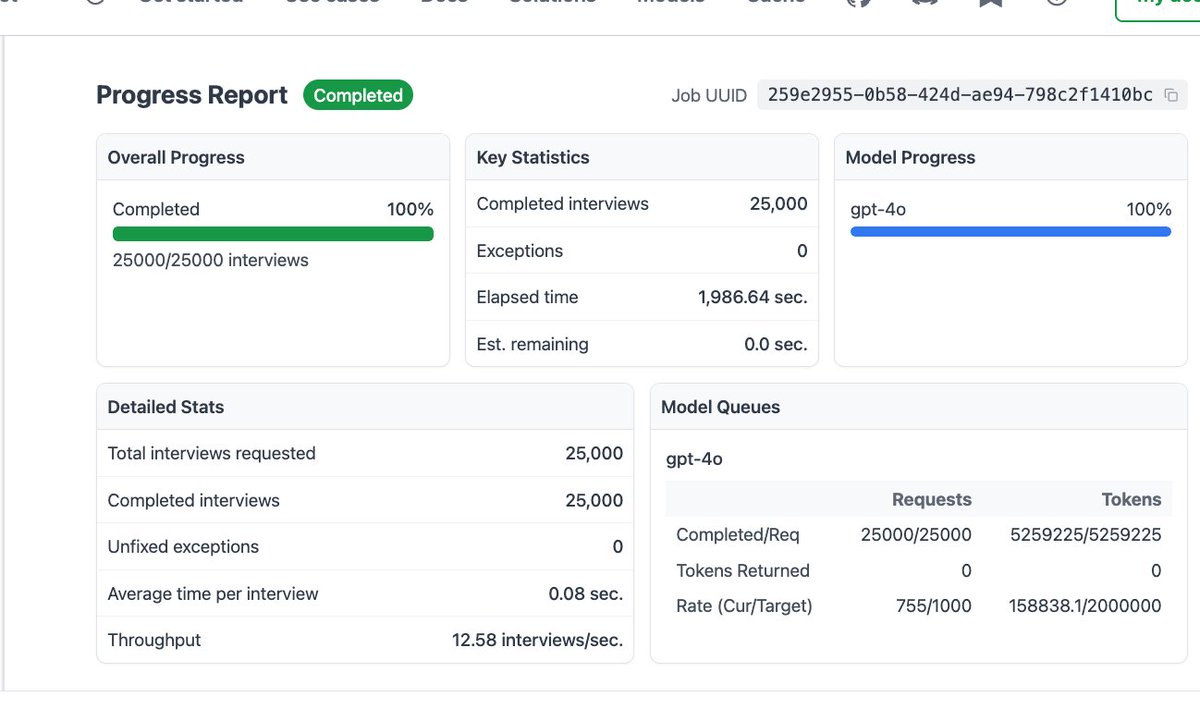Click the Overall Progress panel header
Viewport: 1200px width, 709px height.
pyautogui.click(x=273, y=157)
